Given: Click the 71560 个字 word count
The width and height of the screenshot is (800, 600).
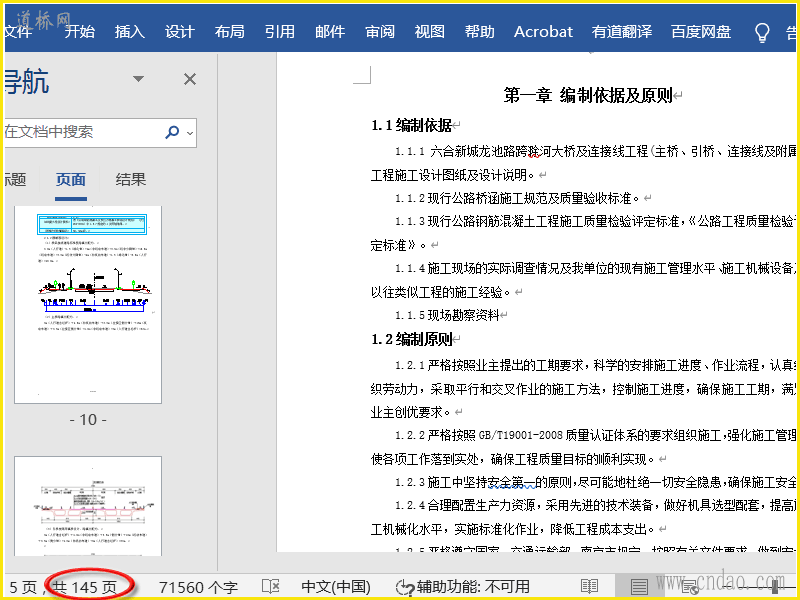Looking at the screenshot, I should pos(198,587).
